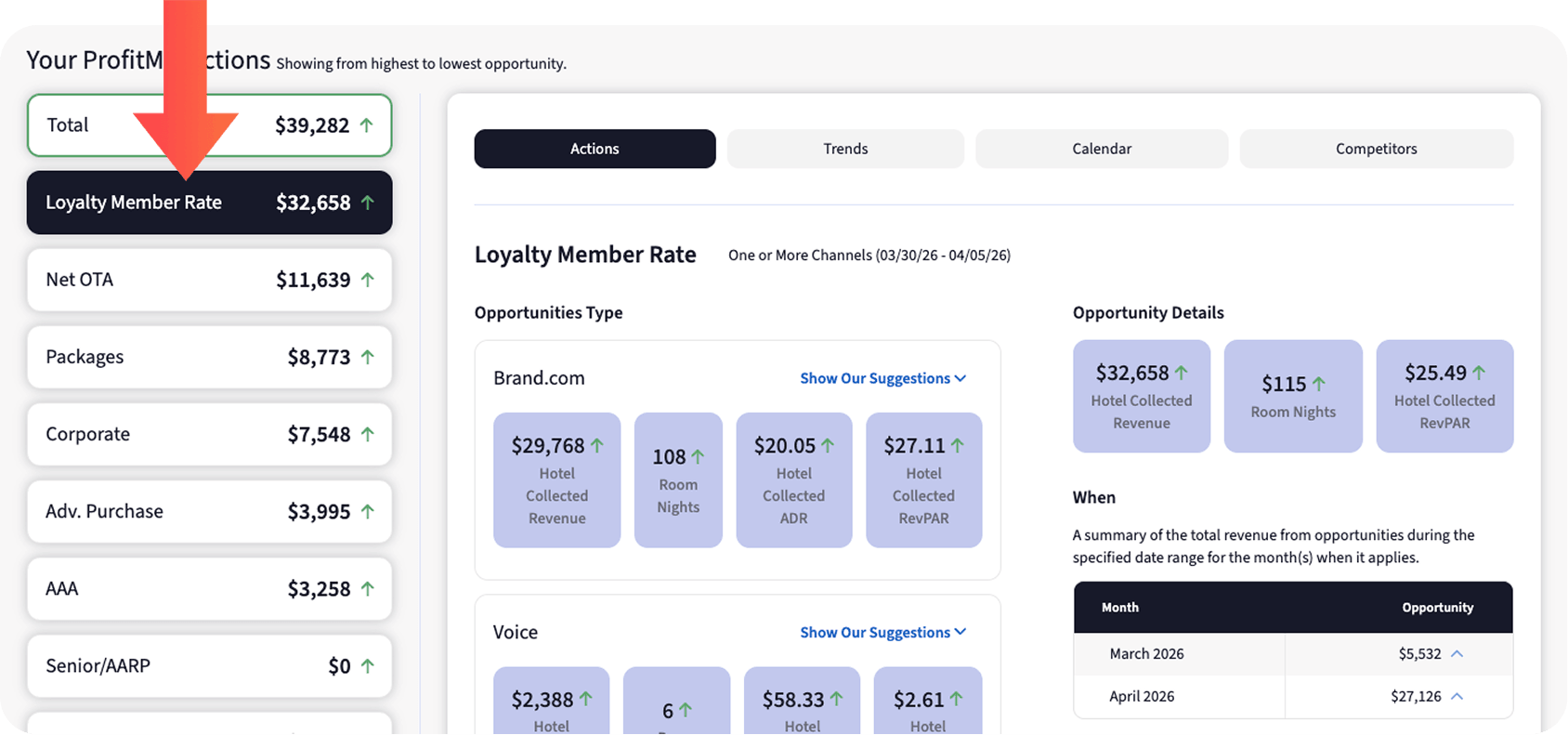
Task: Collapse the March 2026 opportunity row chevron
Action: pyautogui.click(x=1457, y=654)
